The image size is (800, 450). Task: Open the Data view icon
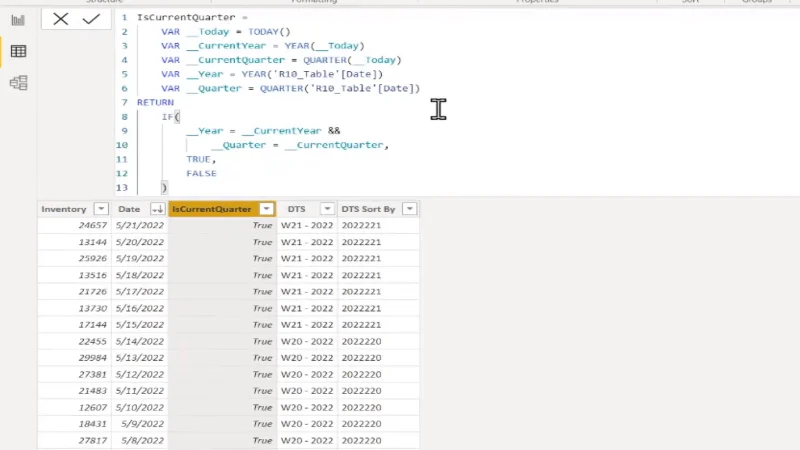(x=18, y=51)
